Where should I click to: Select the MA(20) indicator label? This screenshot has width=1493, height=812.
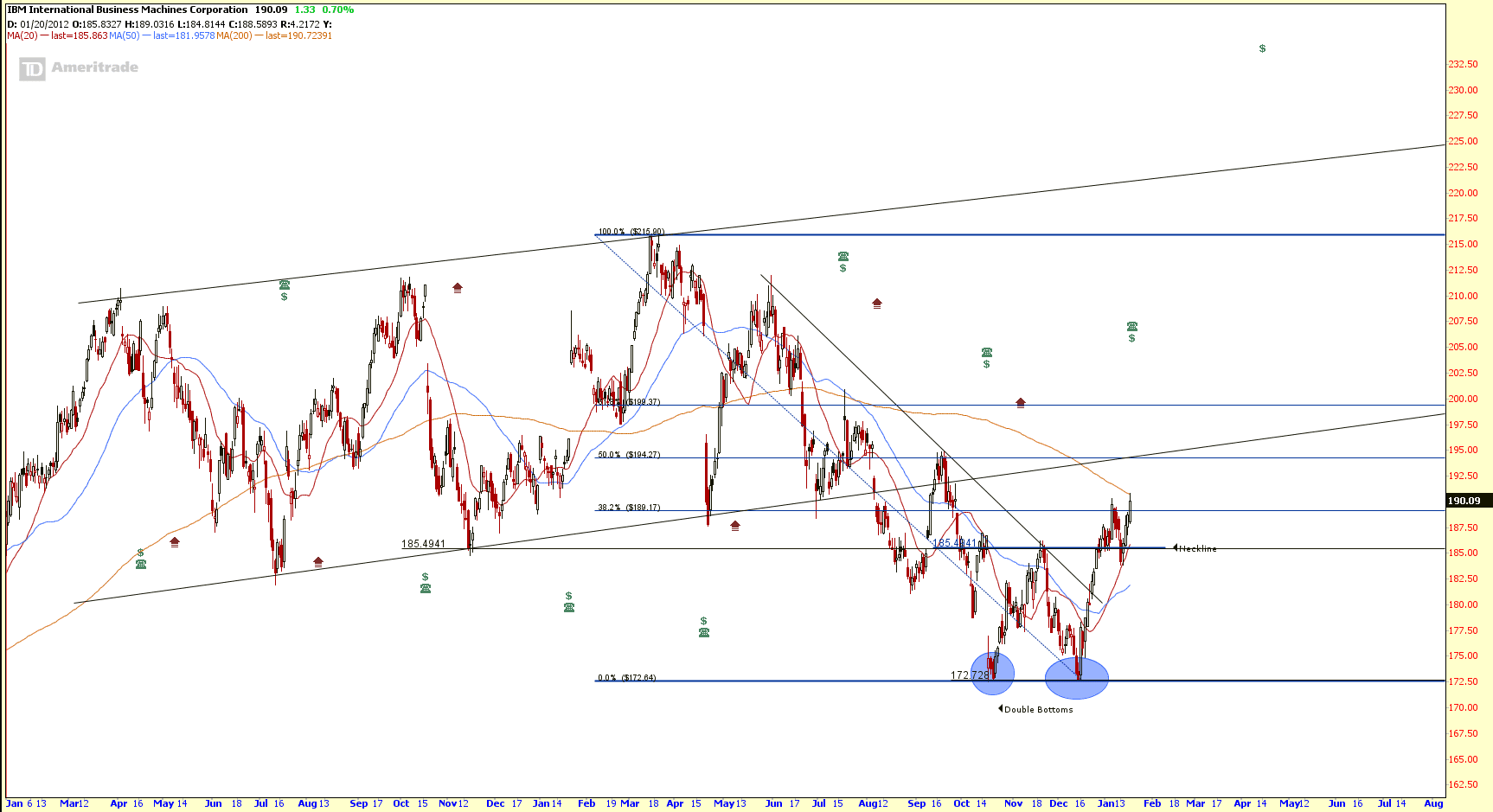[x=22, y=35]
